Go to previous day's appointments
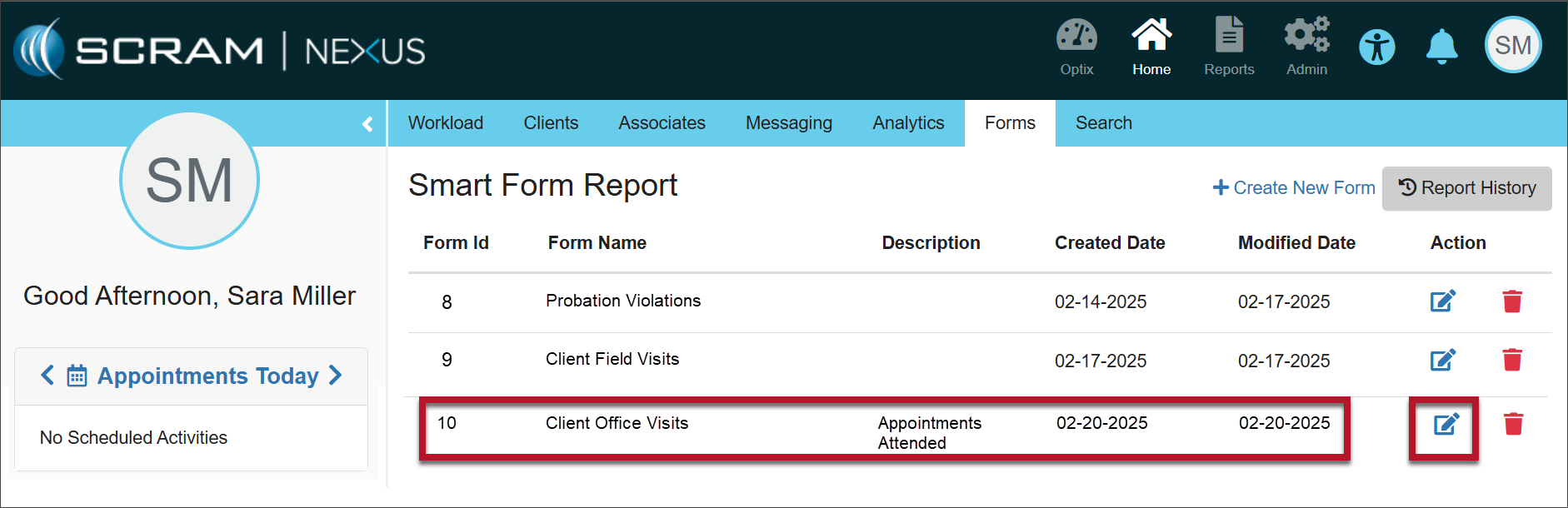Viewport: 1568px width, 508px height. click(47, 376)
